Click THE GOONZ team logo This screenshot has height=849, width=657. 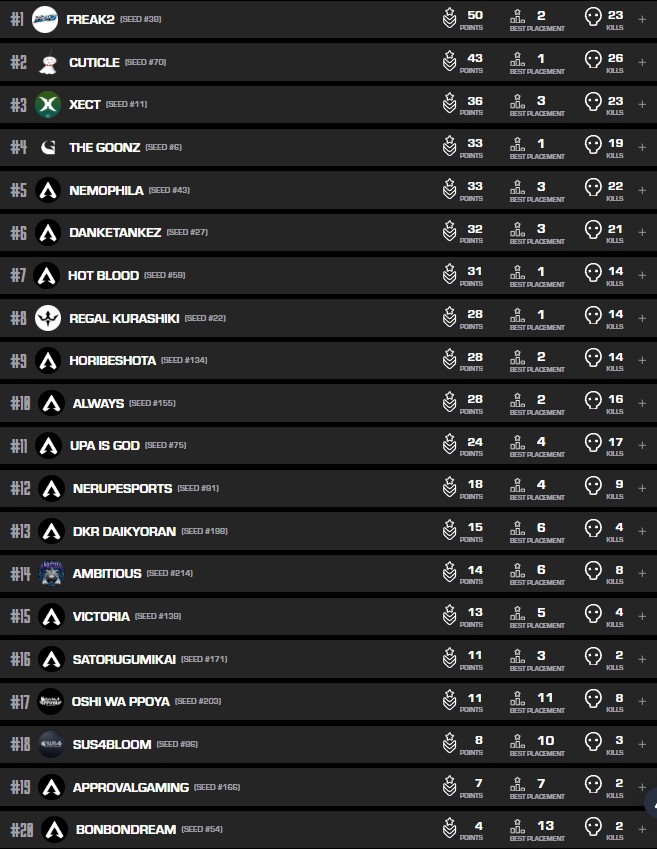[47, 148]
